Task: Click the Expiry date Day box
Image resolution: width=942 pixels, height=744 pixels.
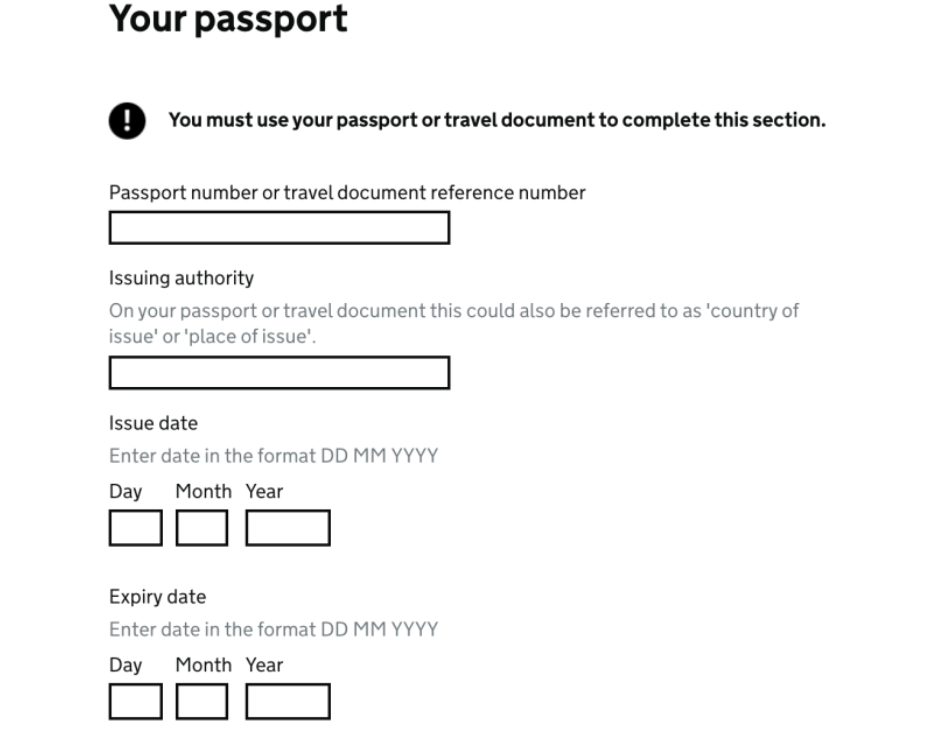Action: click(x=135, y=701)
